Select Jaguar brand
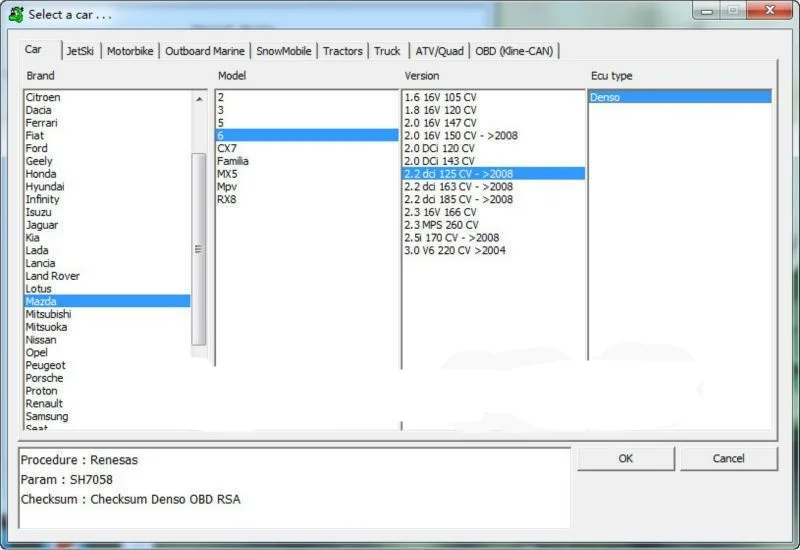The image size is (800, 550). coord(107,224)
